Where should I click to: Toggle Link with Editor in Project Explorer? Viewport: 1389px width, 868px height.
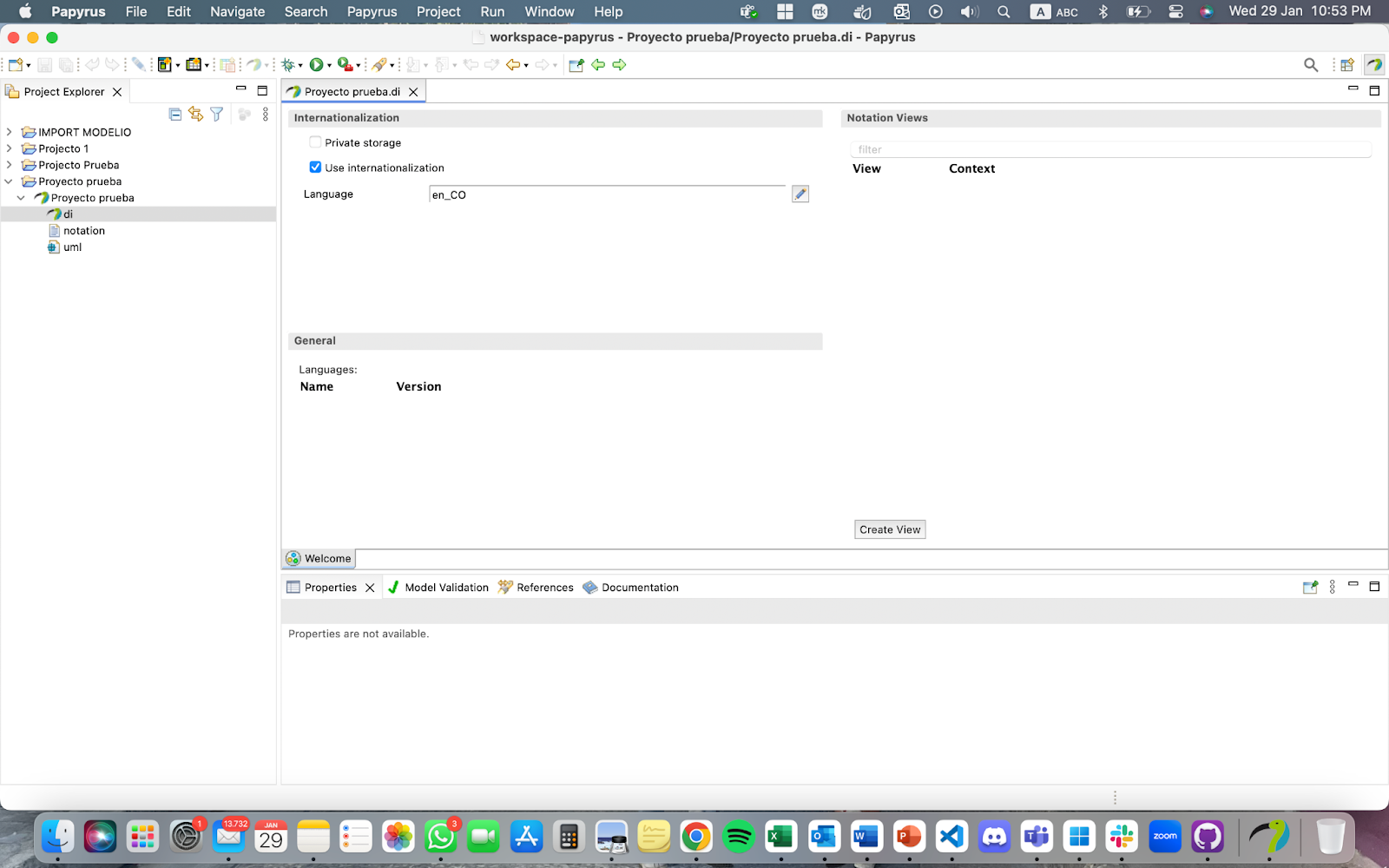click(x=195, y=115)
